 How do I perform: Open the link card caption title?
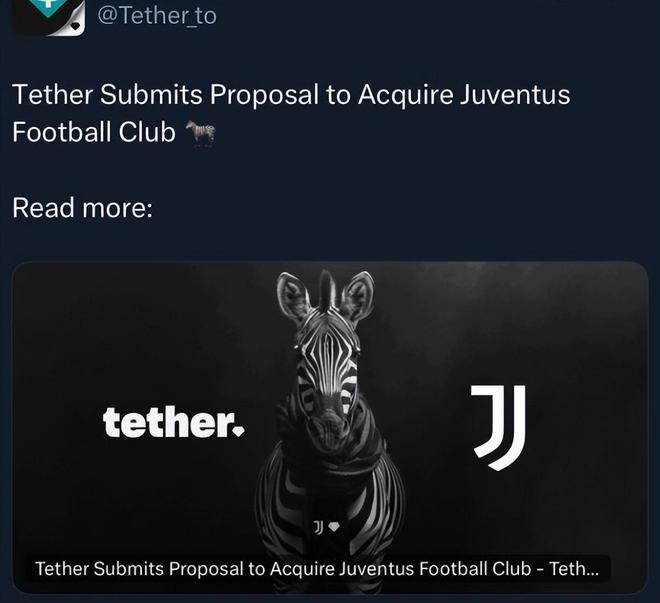[317, 569]
